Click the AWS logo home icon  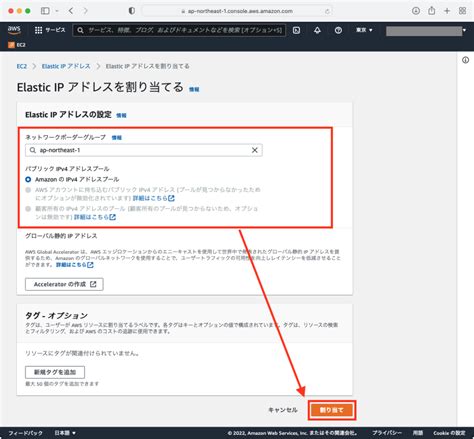pos(14,30)
